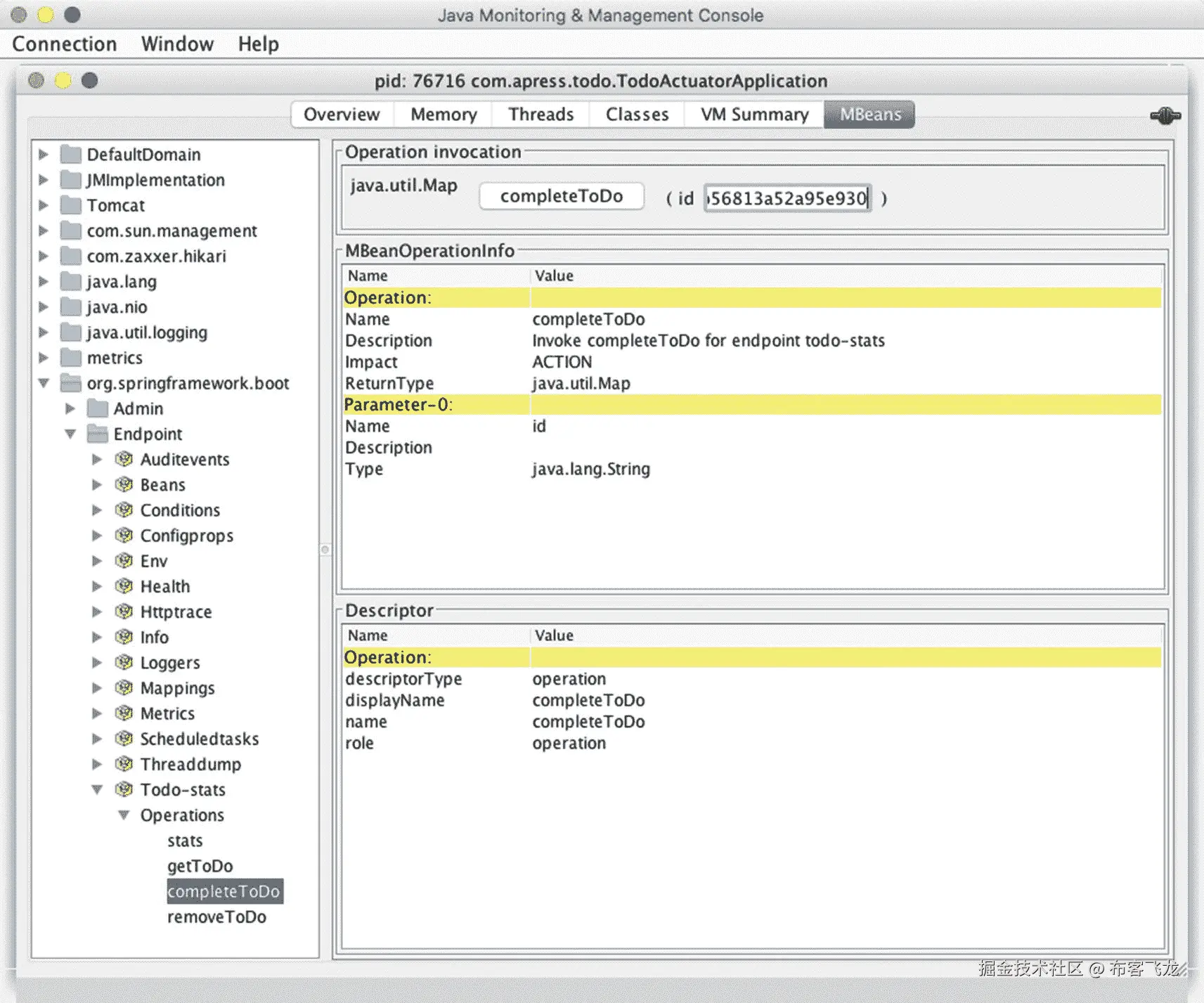Open the Connection menu
Screen dimensions: 1204x1003
pyautogui.click(x=65, y=44)
